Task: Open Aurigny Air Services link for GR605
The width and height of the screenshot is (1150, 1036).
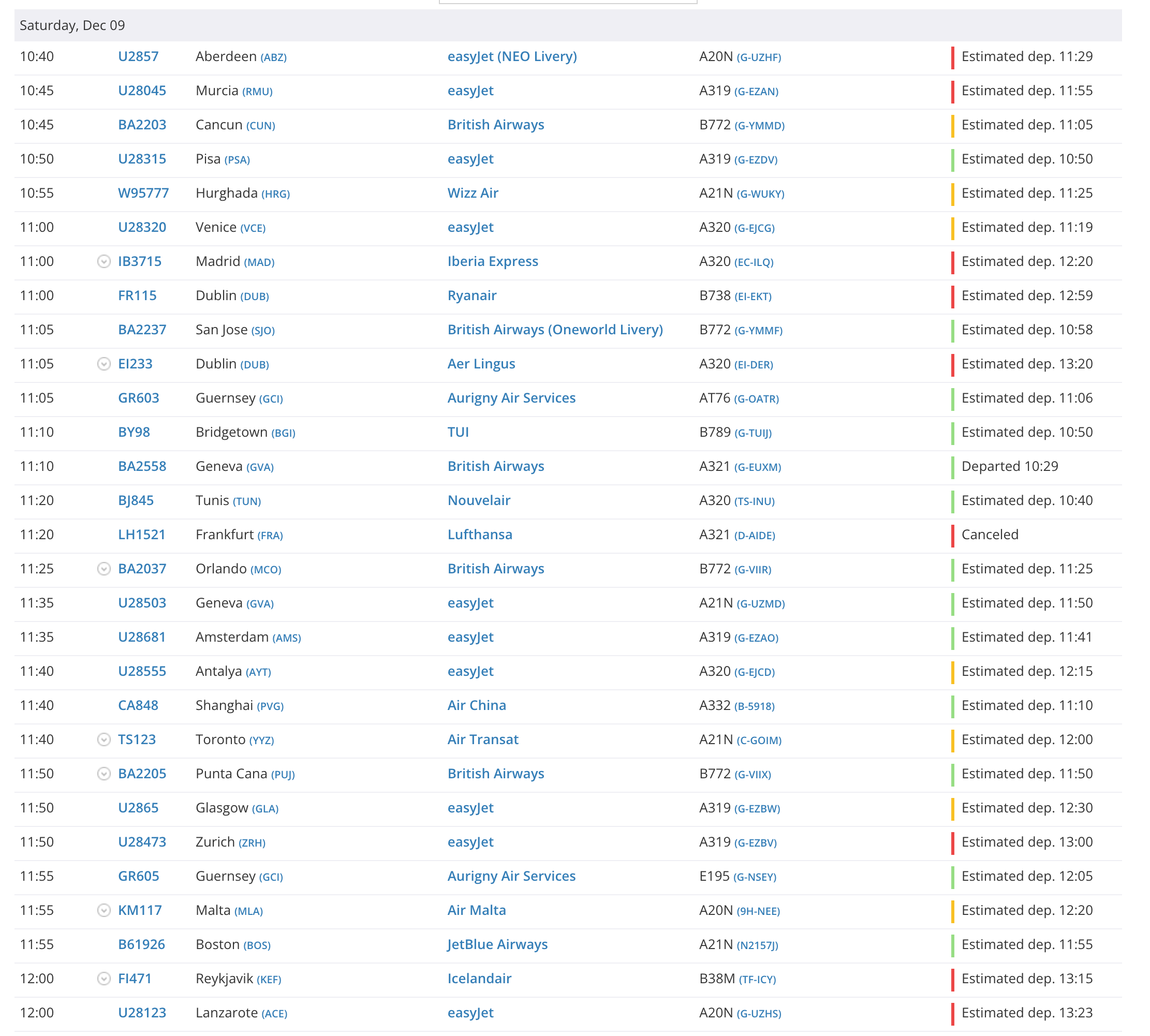Action: [511, 876]
